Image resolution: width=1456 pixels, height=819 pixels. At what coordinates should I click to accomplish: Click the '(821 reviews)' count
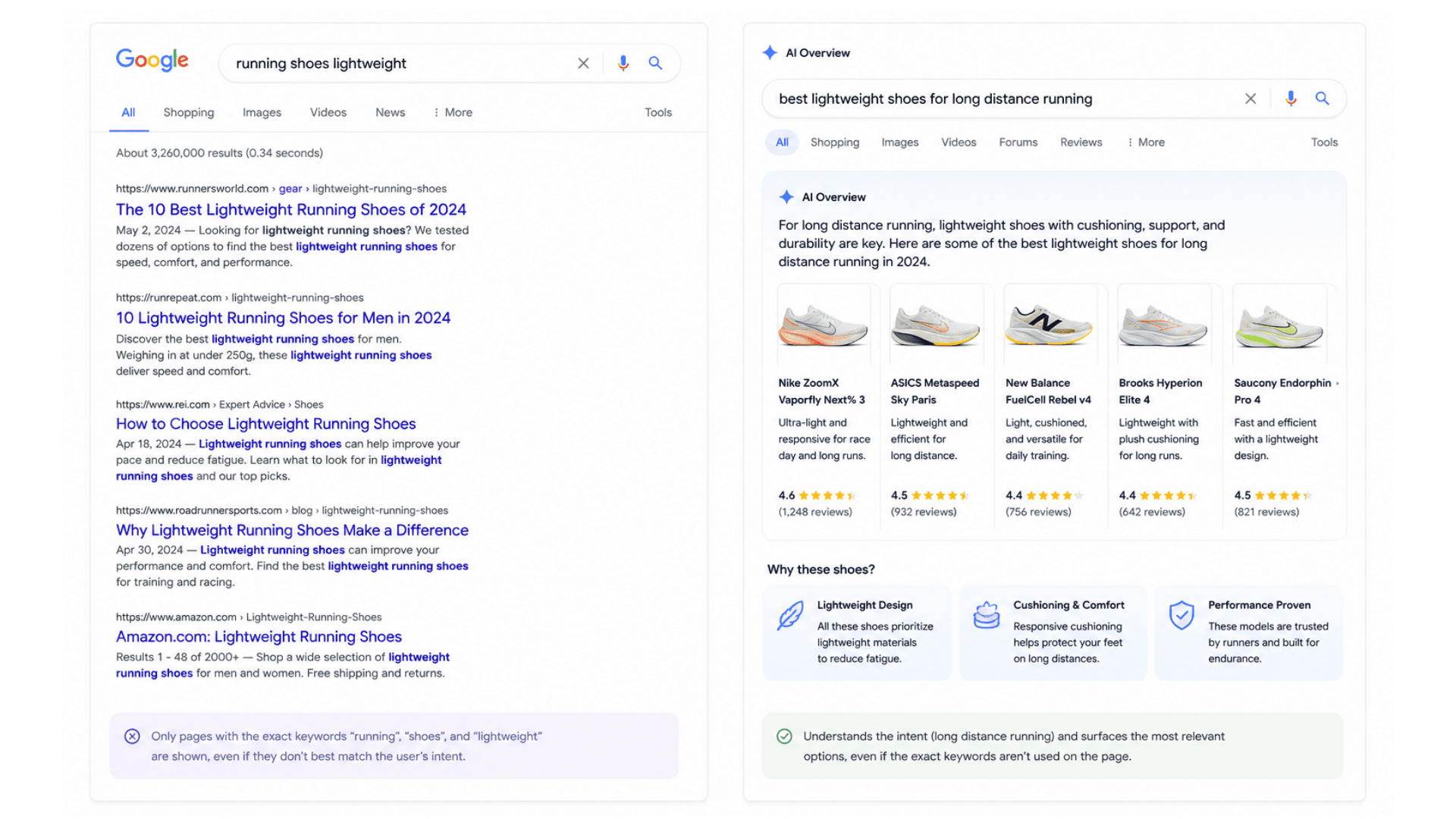(x=1266, y=512)
